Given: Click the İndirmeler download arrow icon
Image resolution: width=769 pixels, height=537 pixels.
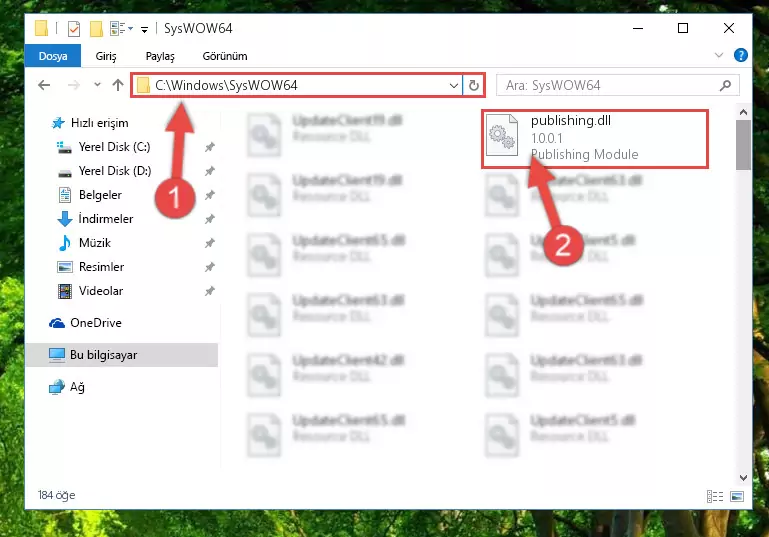Looking at the screenshot, I should click(65, 219).
